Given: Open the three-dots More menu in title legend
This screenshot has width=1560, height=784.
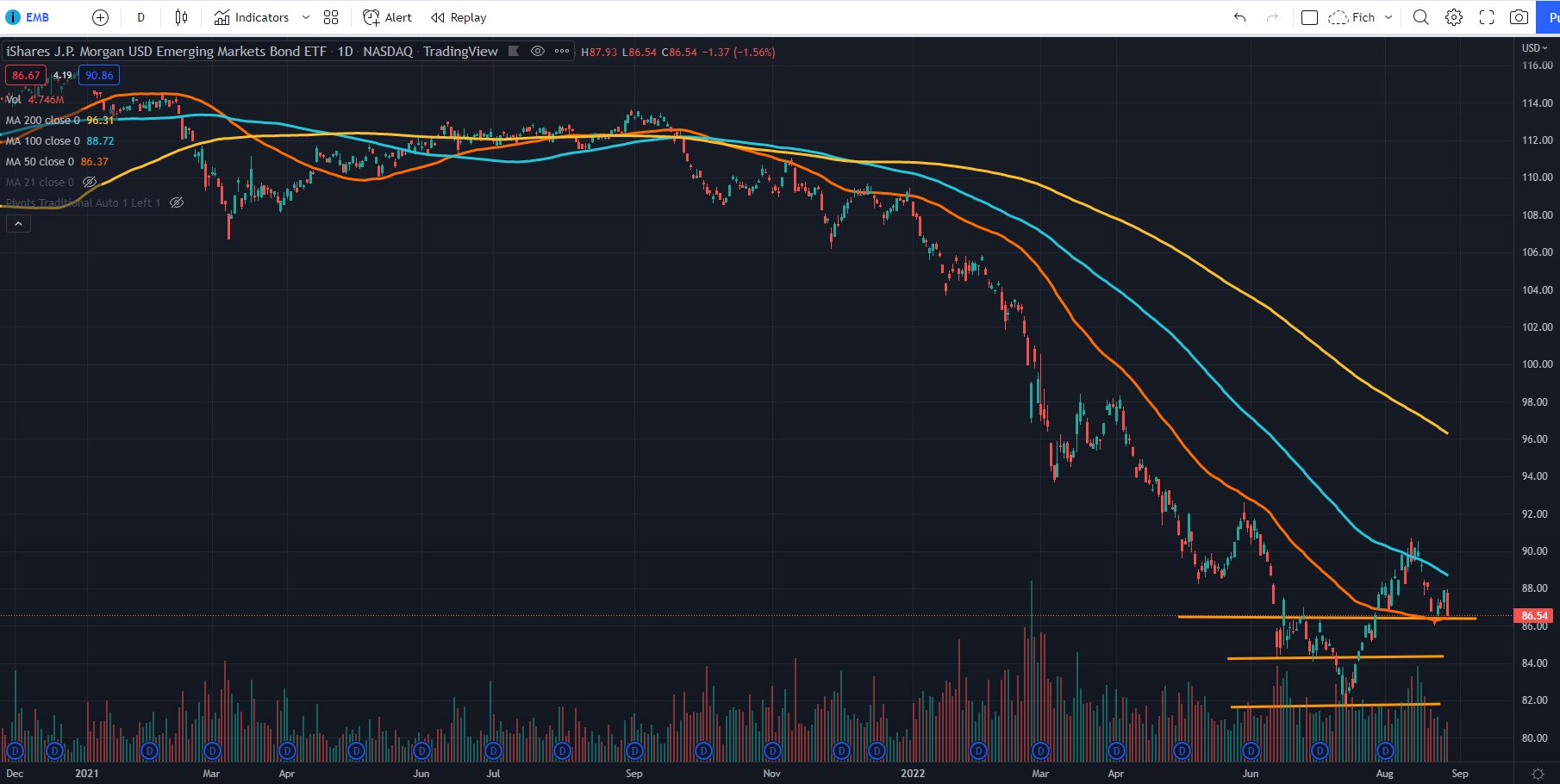Looking at the screenshot, I should click(562, 52).
